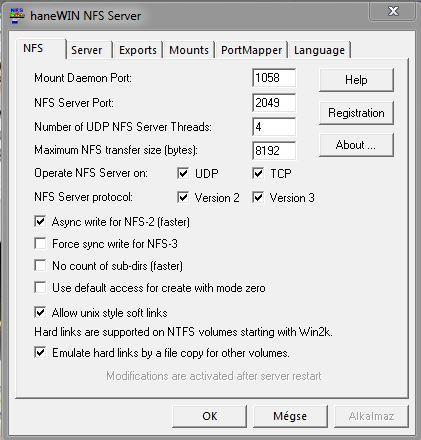
Task: Click the Mount Daemon Port field
Action: pyautogui.click(x=274, y=78)
